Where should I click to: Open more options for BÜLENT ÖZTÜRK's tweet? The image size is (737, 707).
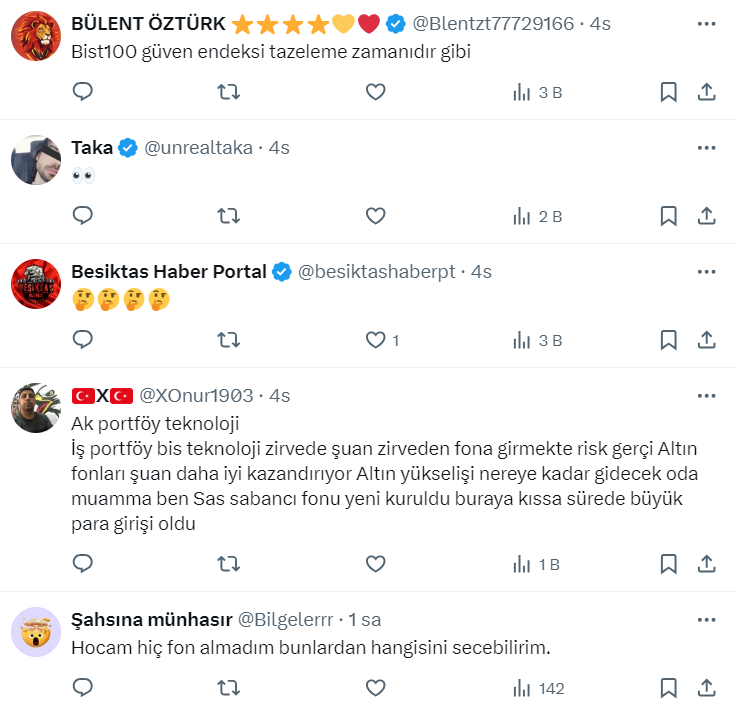(706, 23)
